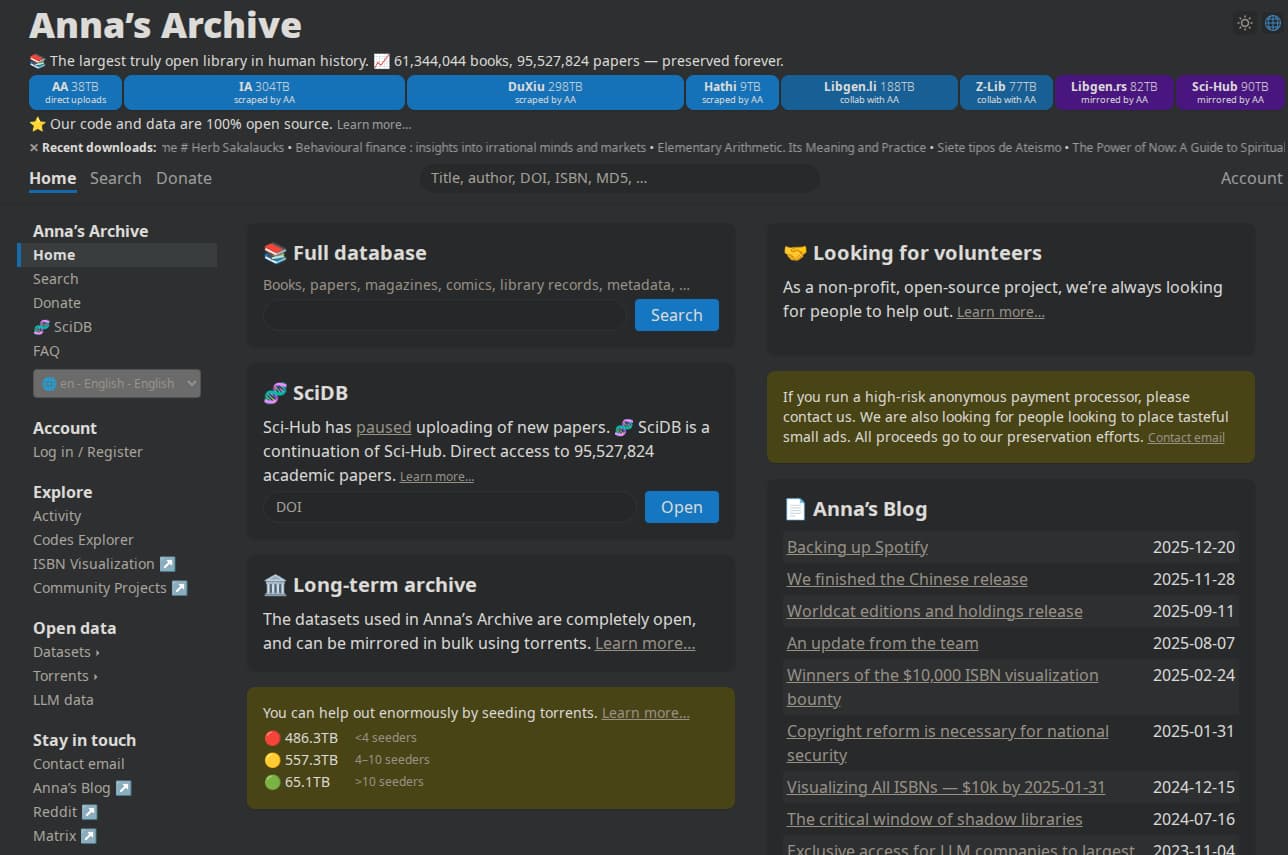Click the Libgen.li 188TB segment
Viewport: 1288px width, 855px height.
(x=869, y=92)
